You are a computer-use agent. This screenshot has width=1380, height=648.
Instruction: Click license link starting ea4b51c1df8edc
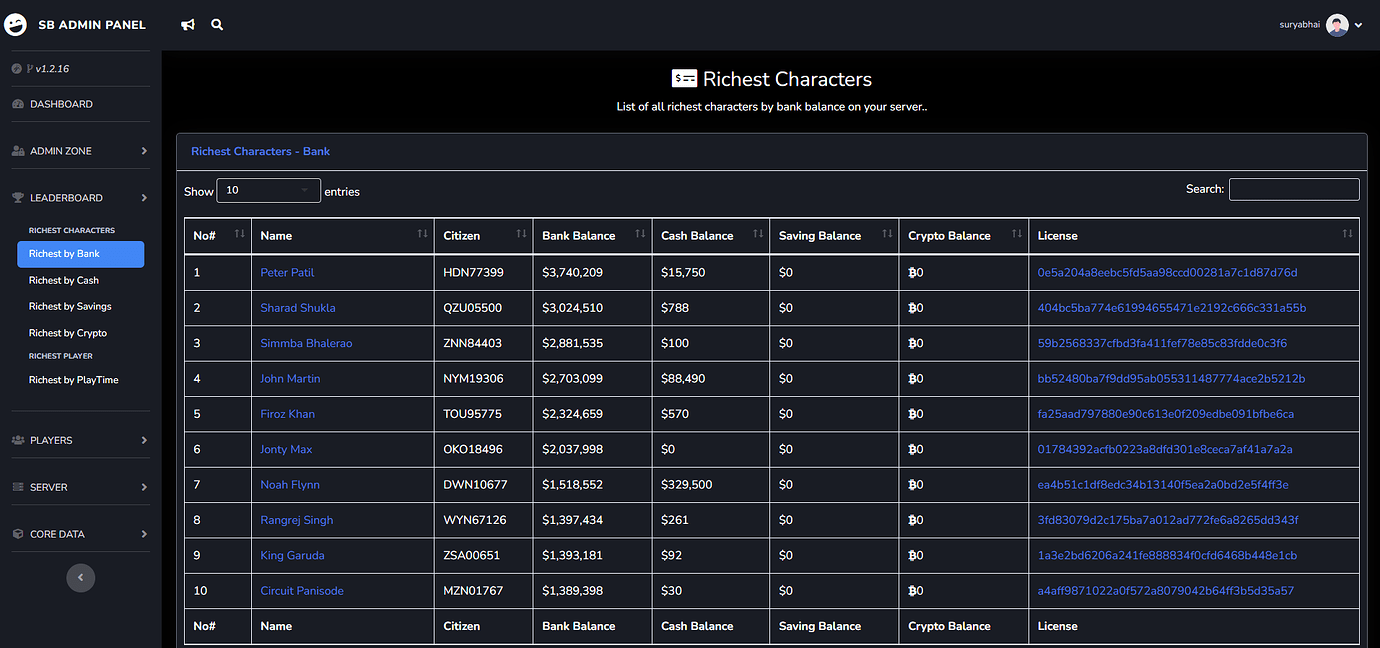(x=1163, y=485)
